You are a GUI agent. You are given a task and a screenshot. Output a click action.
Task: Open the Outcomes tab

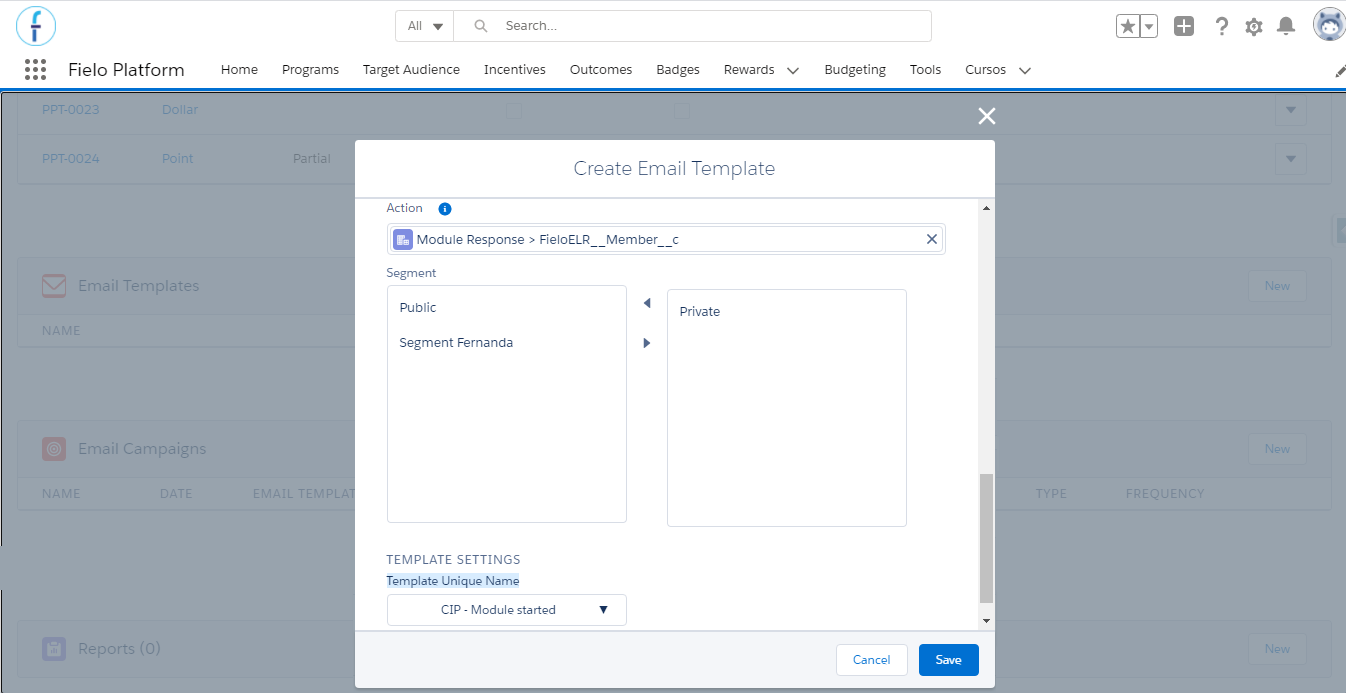601,70
